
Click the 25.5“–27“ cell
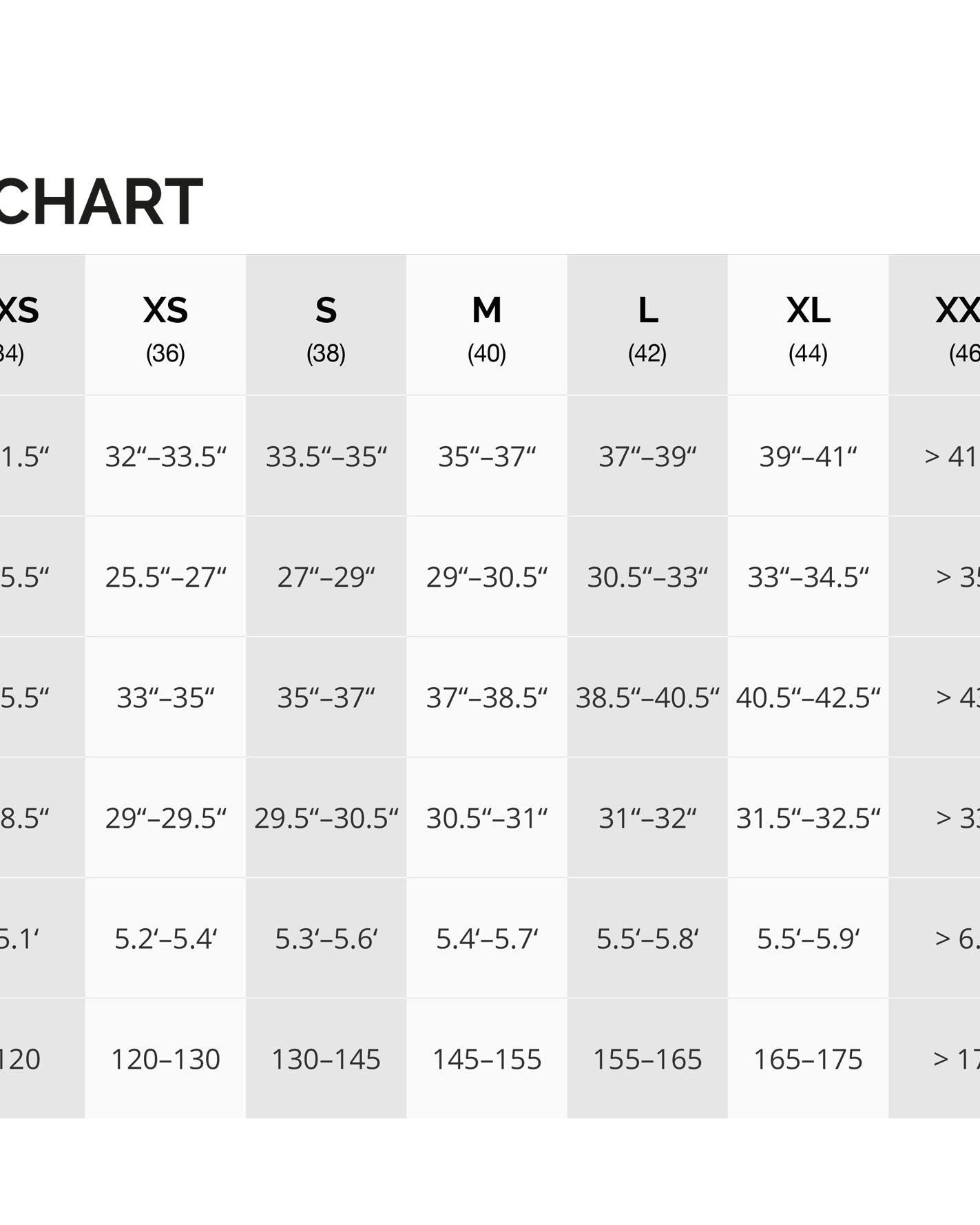[165, 577]
